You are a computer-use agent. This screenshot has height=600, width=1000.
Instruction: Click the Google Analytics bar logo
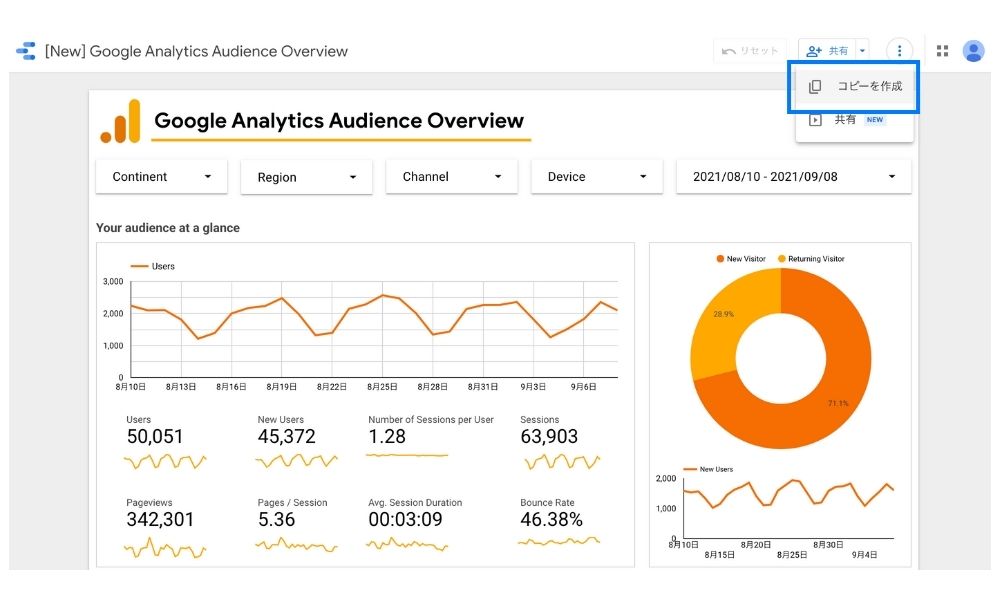pyautogui.click(x=121, y=121)
